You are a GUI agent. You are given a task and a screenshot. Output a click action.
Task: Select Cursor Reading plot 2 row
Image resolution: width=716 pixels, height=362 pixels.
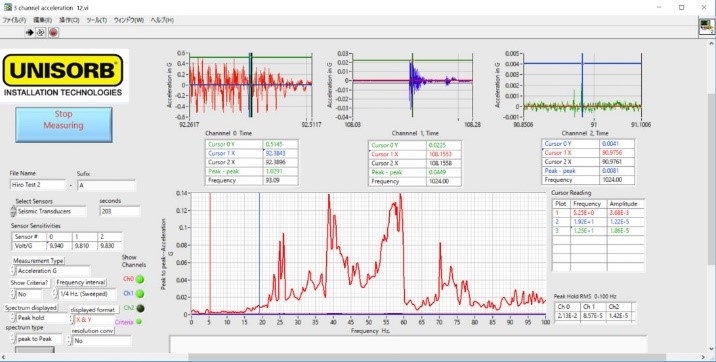point(598,221)
